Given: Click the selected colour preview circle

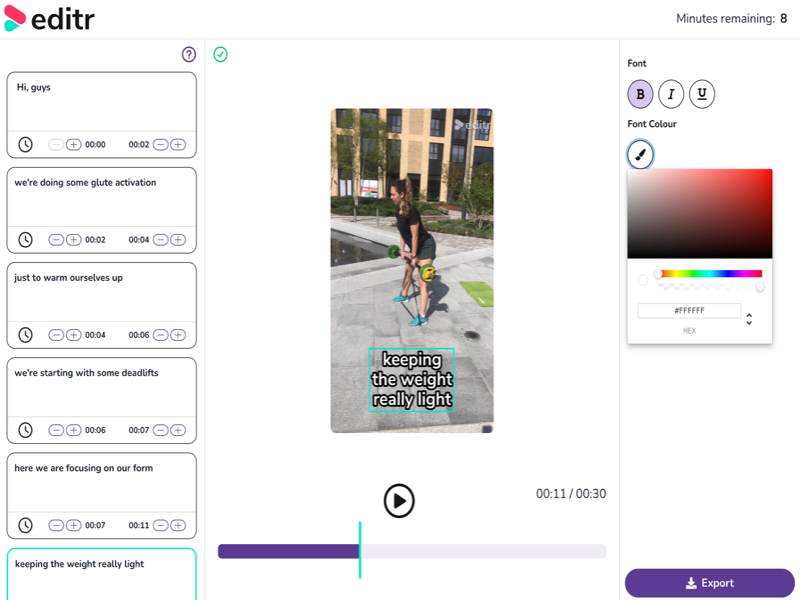Looking at the screenshot, I should (x=643, y=280).
